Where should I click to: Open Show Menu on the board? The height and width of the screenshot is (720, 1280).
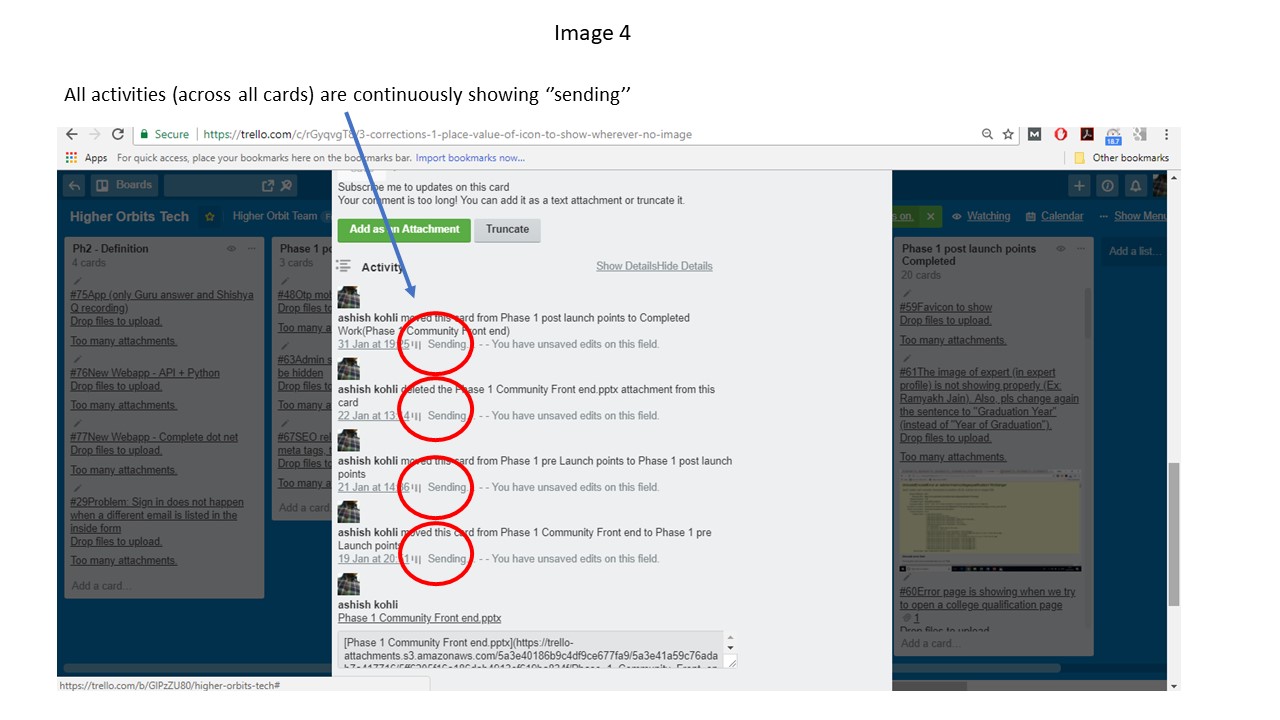tap(1133, 216)
